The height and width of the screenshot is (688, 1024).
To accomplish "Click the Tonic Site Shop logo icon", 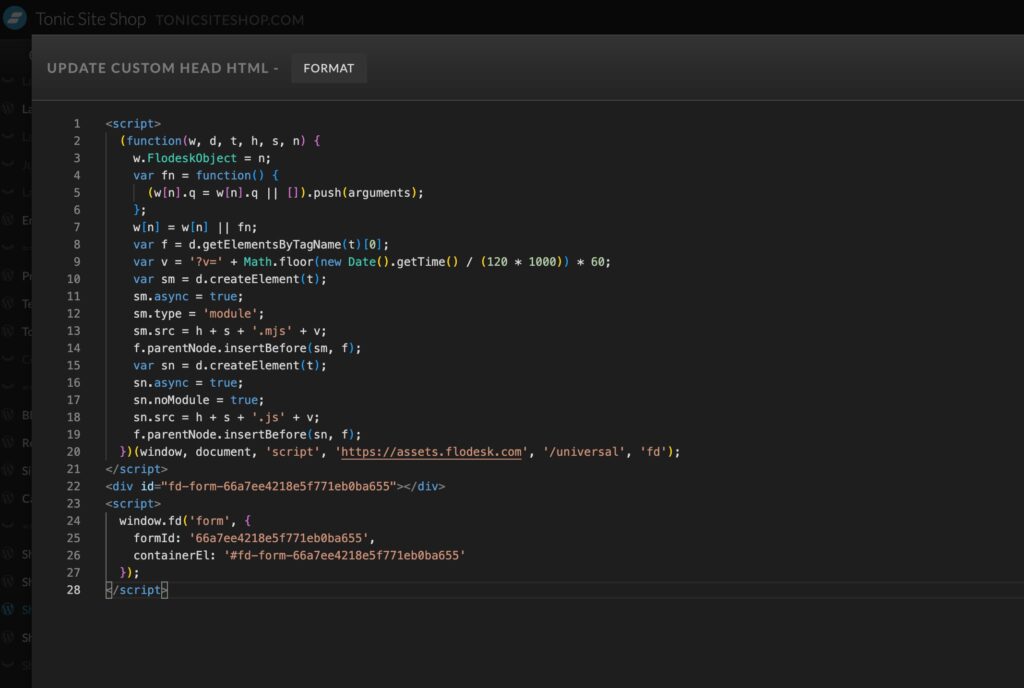I will [14, 18].
